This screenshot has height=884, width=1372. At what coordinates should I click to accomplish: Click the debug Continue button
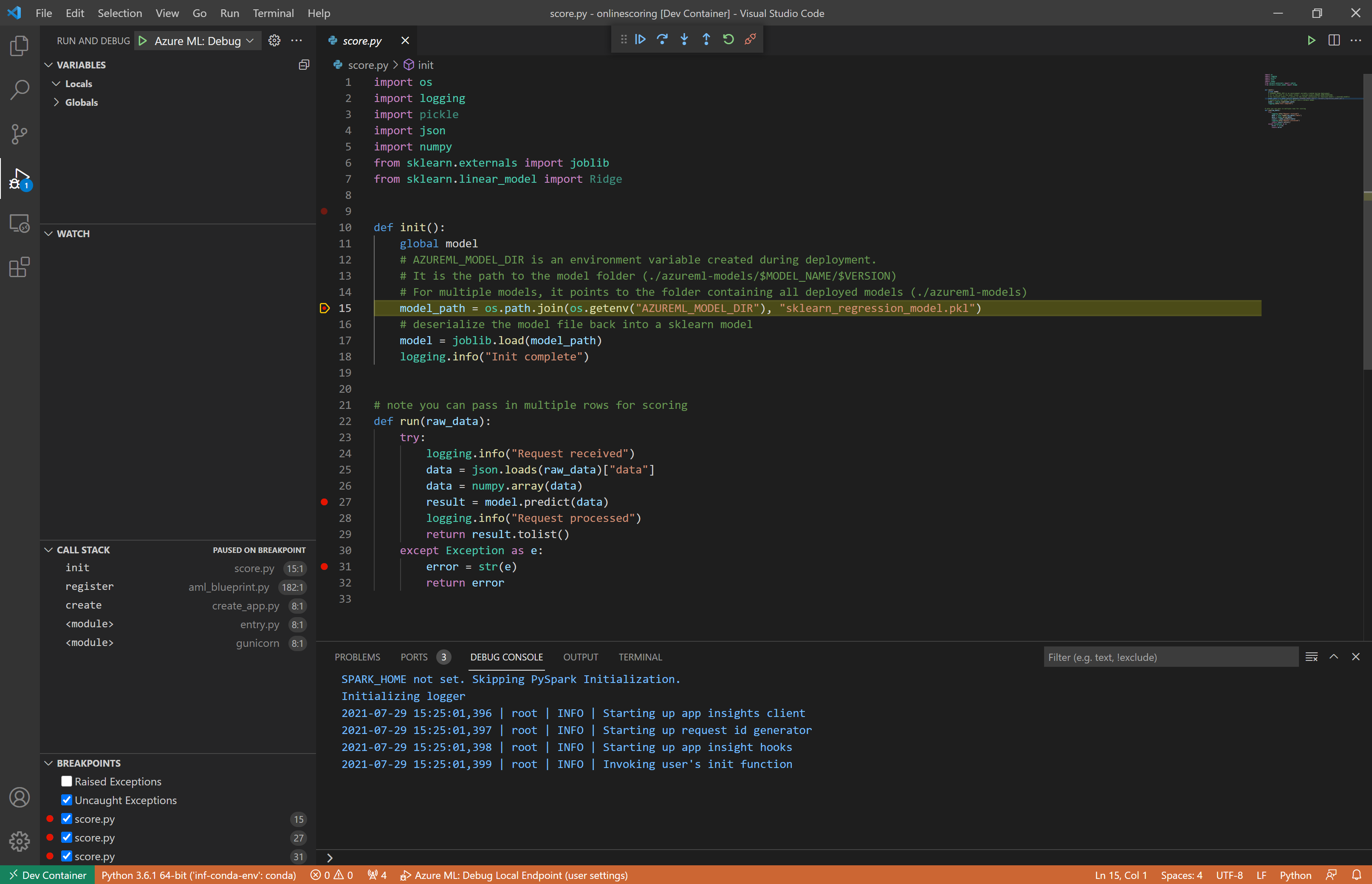[x=641, y=40]
